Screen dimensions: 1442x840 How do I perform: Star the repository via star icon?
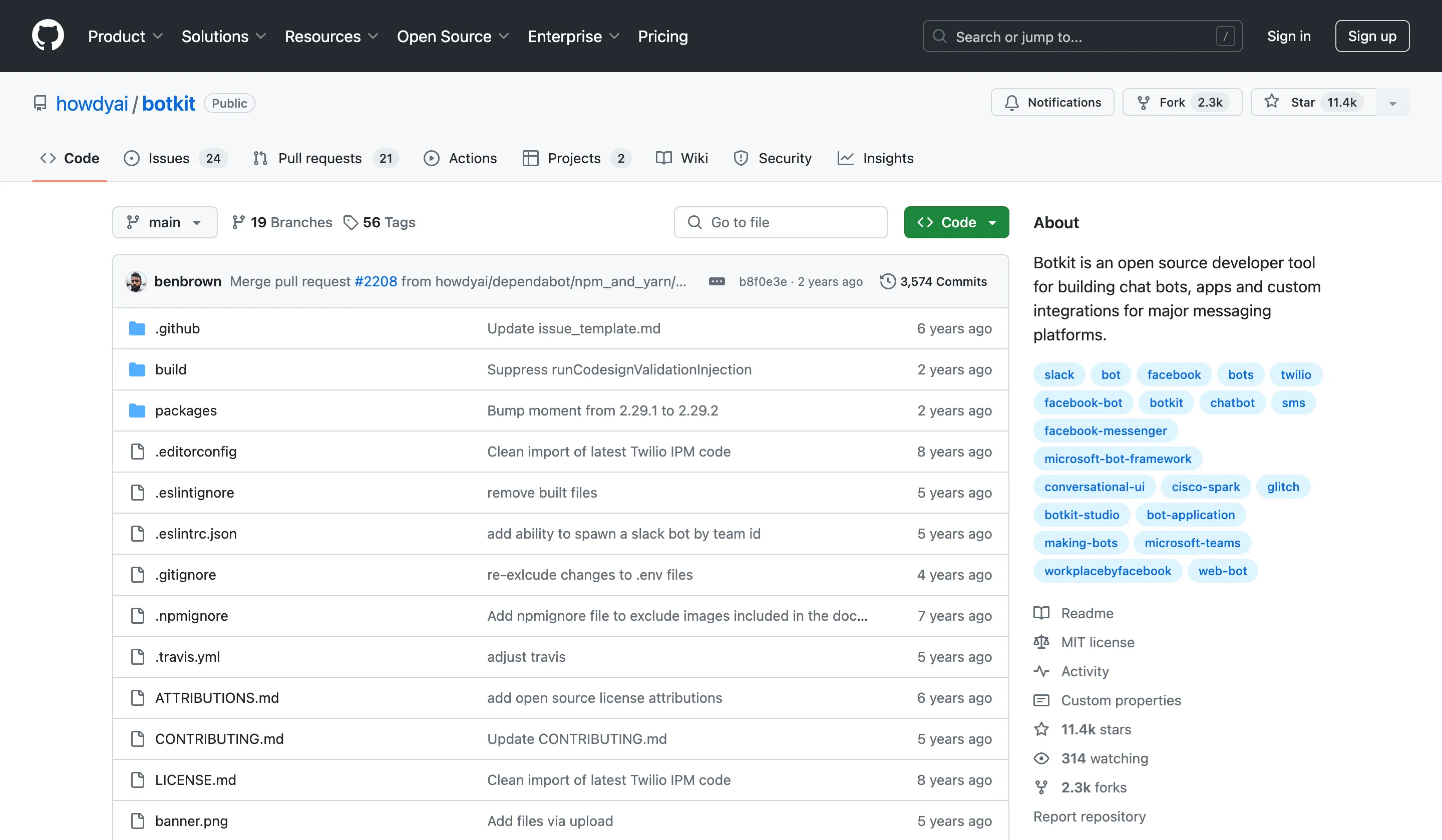pos(1273,102)
